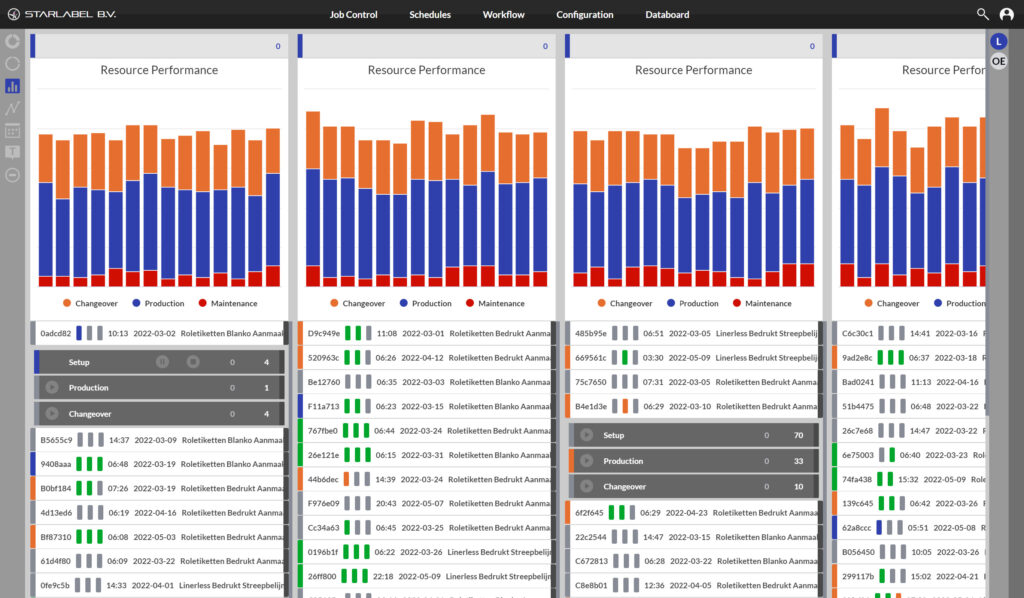
Task: Toggle Changeover legend above job 485b95e
Action: tap(625, 304)
